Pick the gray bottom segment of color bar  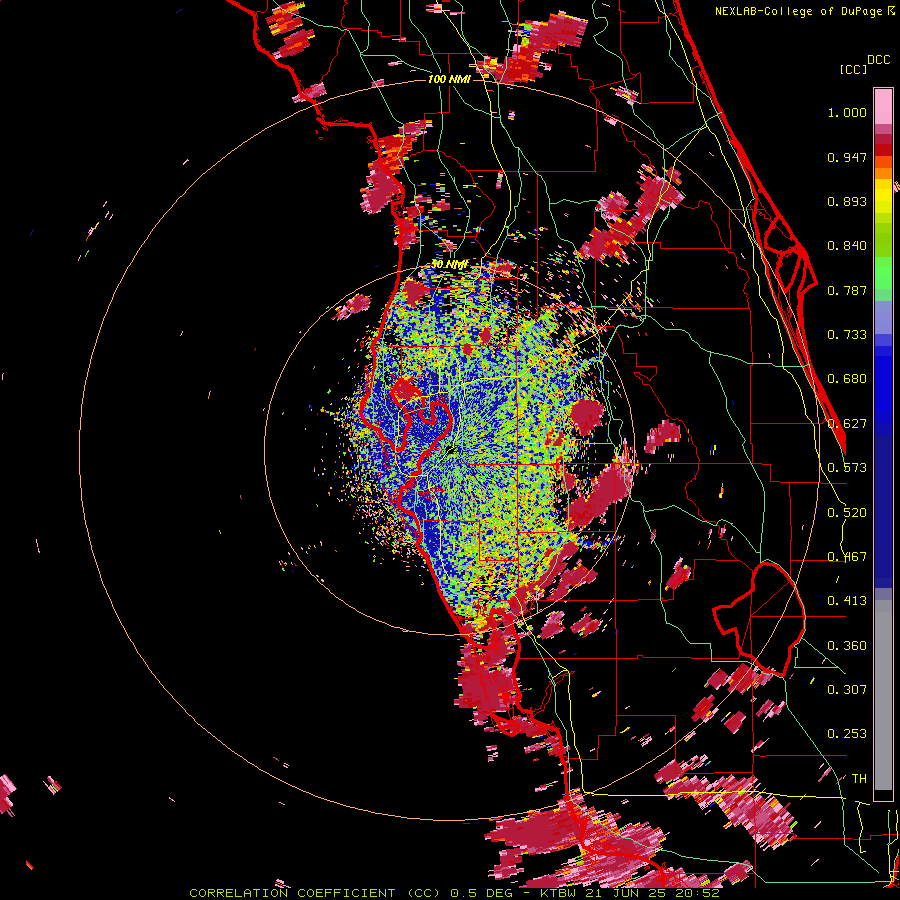click(883, 695)
